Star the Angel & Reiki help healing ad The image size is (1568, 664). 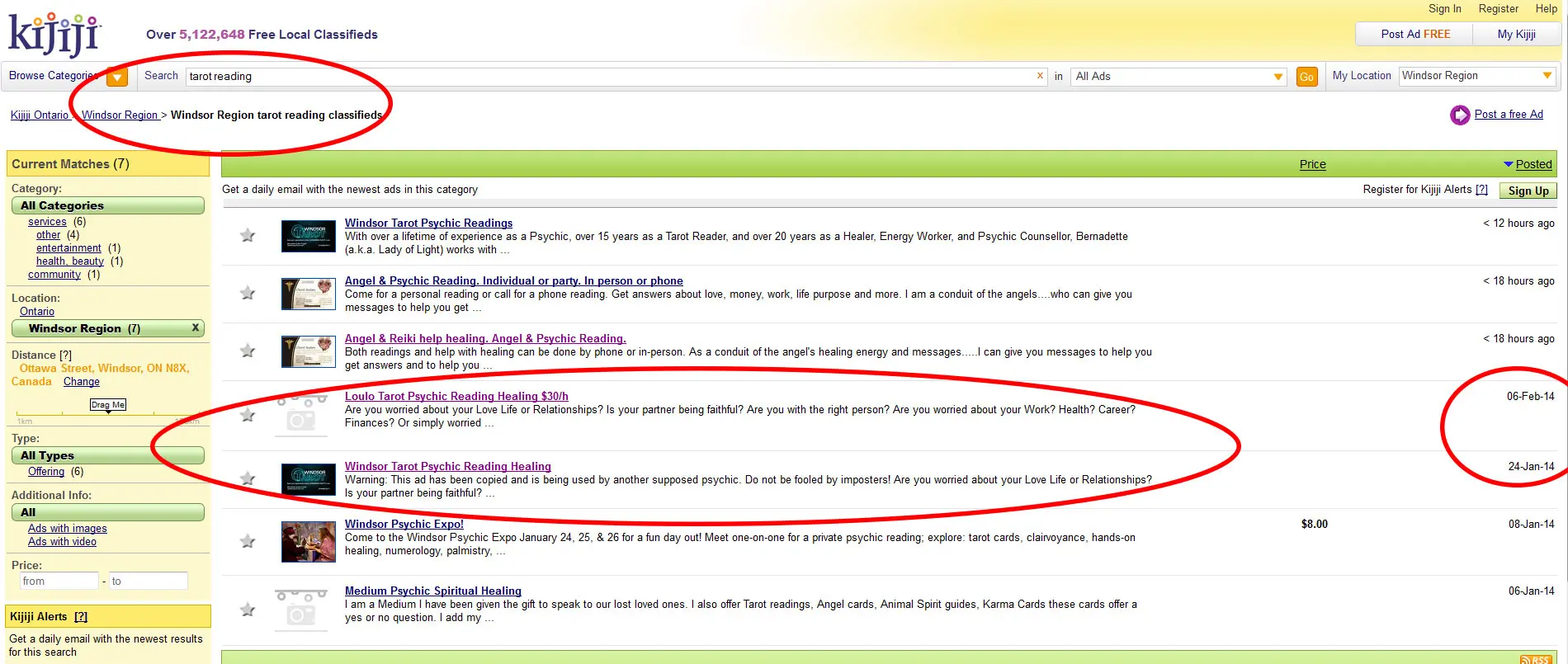248,351
